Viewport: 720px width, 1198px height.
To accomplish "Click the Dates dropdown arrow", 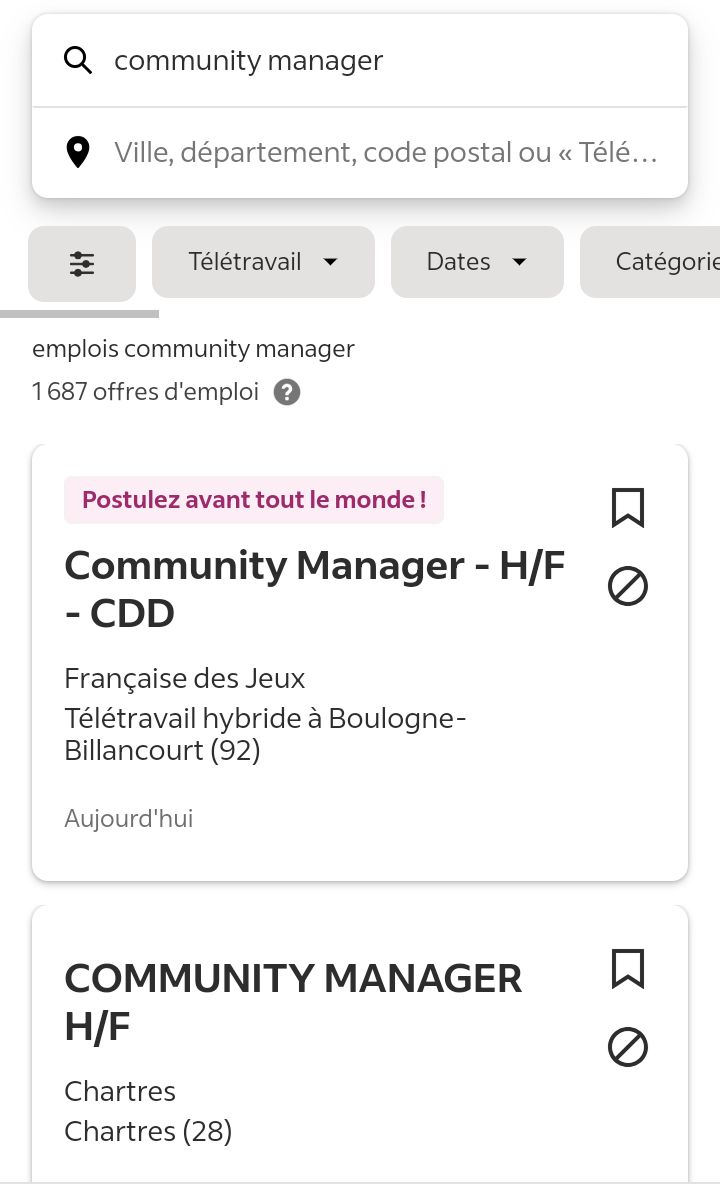I will [x=519, y=262].
